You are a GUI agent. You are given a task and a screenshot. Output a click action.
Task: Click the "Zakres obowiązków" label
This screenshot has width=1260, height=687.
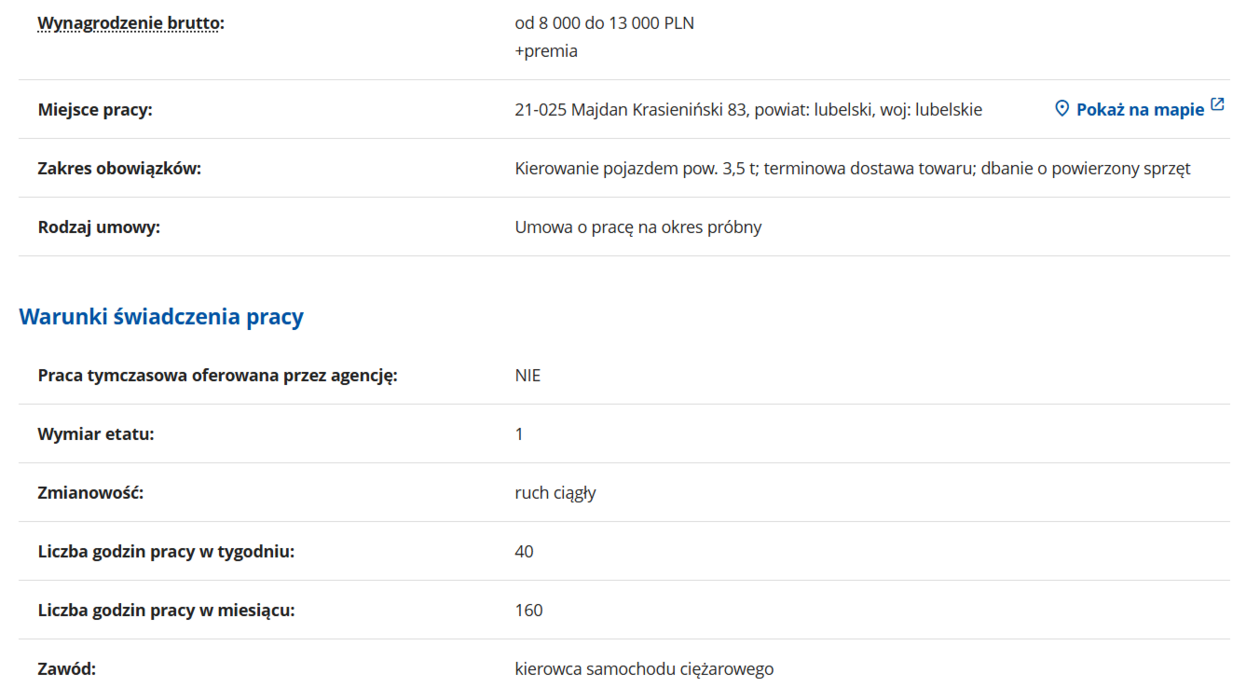click(119, 168)
